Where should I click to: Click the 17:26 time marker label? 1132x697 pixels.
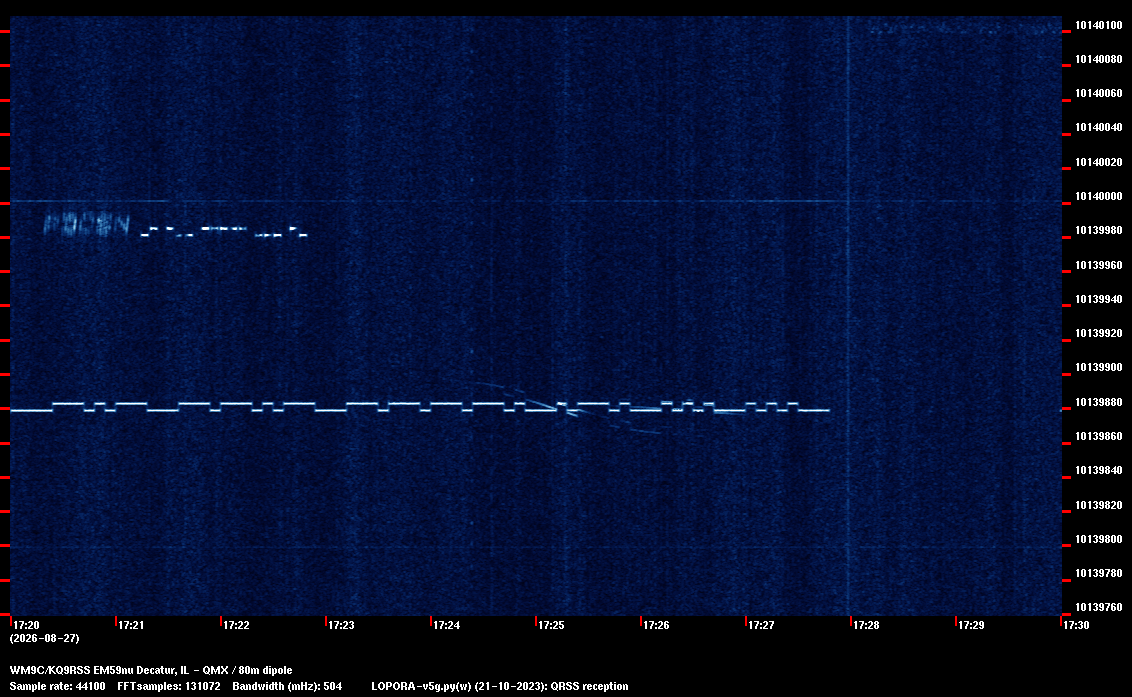656,625
